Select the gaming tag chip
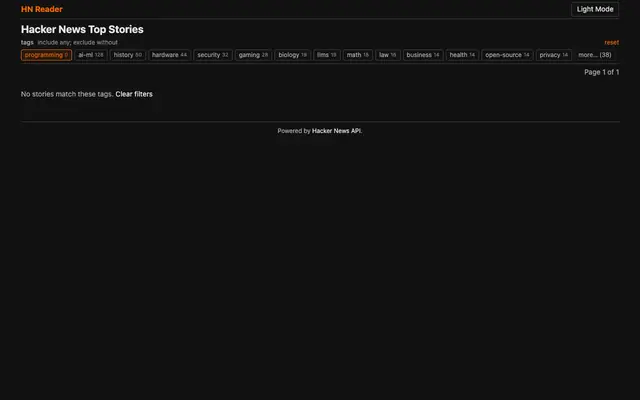This screenshot has height=400, width=640. pos(253,55)
